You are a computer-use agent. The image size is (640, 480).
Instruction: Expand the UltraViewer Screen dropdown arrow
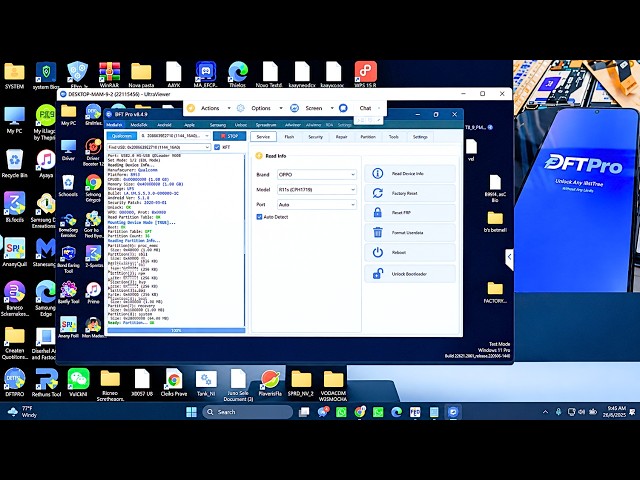(x=332, y=108)
